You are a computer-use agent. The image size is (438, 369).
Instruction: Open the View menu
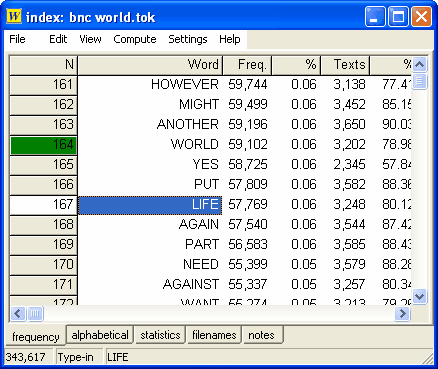click(x=90, y=39)
